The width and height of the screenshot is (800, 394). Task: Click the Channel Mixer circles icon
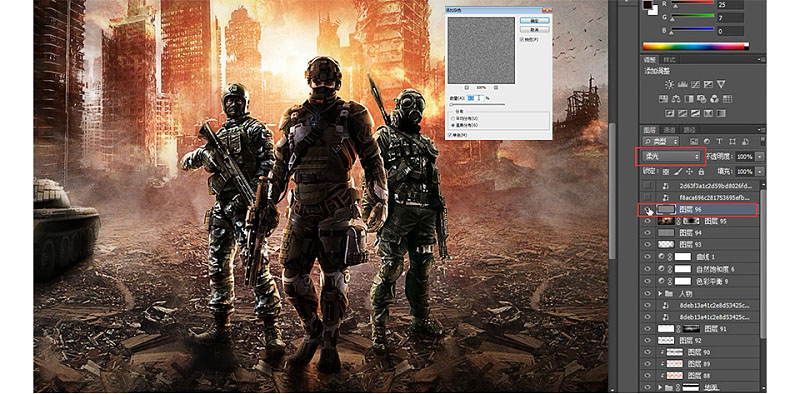(715, 99)
